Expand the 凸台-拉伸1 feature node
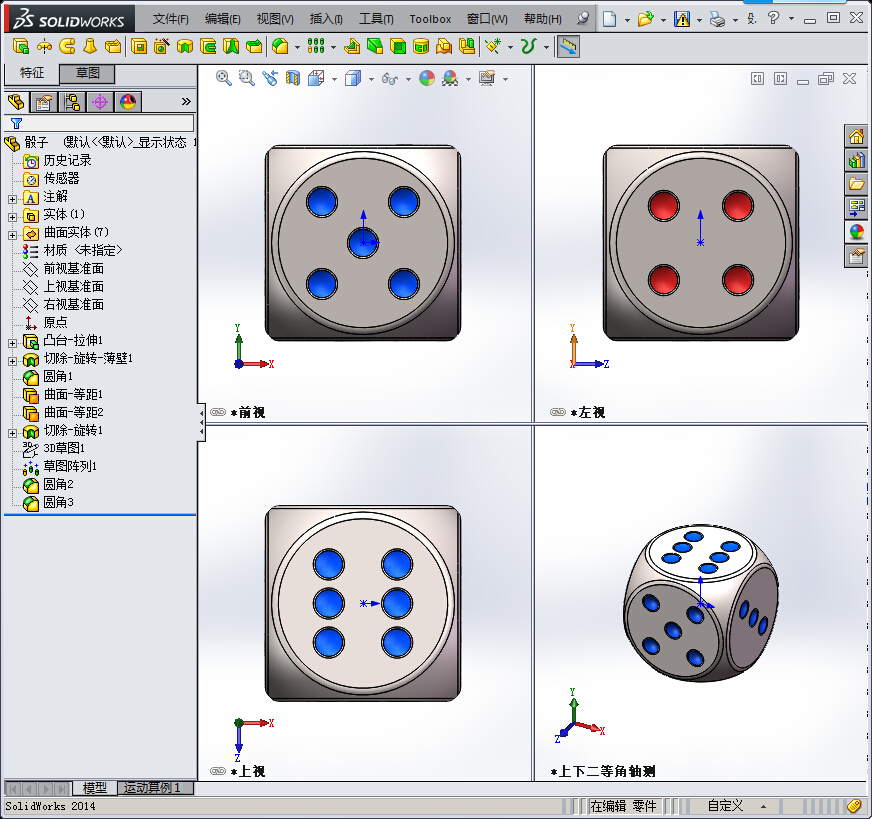 click(12, 343)
